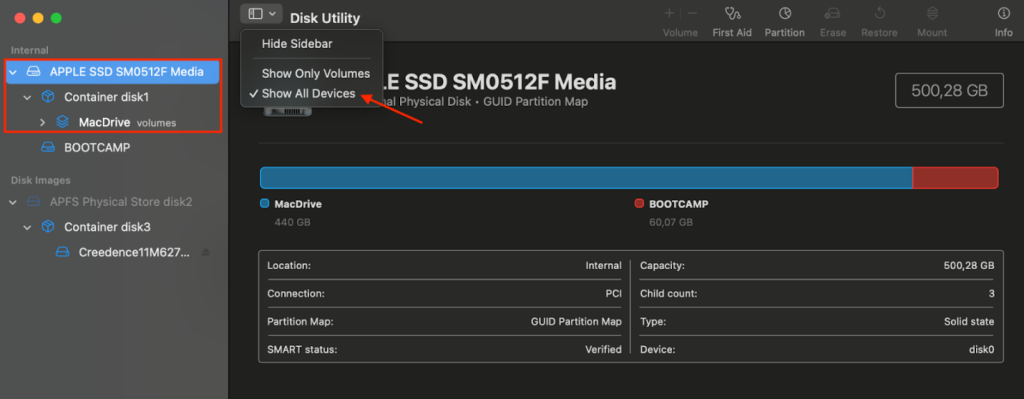The image size is (1024, 399).
Task: Eject the Creedence11M627 disk image
Action: coord(206,252)
